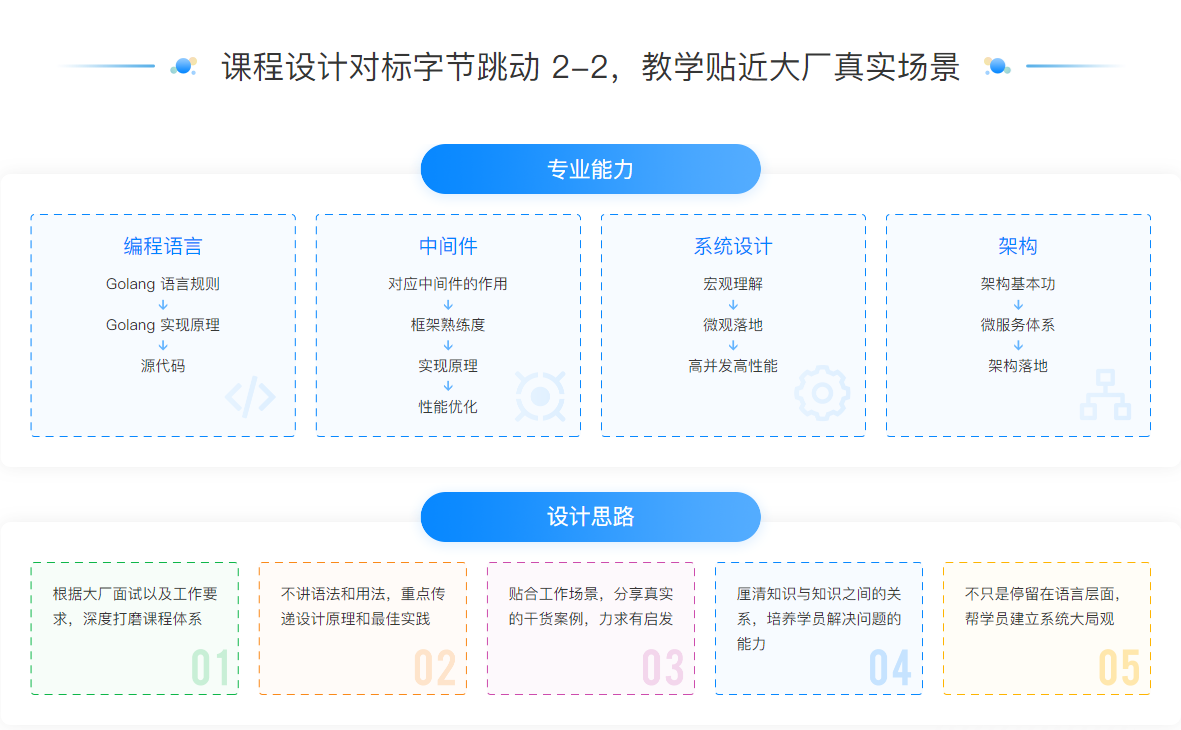Click the blue number 04

pyautogui.click(x=890, y=667)
